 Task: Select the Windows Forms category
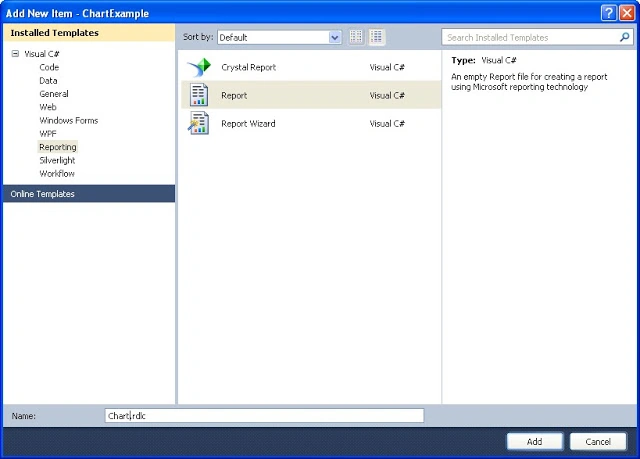coord(69,120)
